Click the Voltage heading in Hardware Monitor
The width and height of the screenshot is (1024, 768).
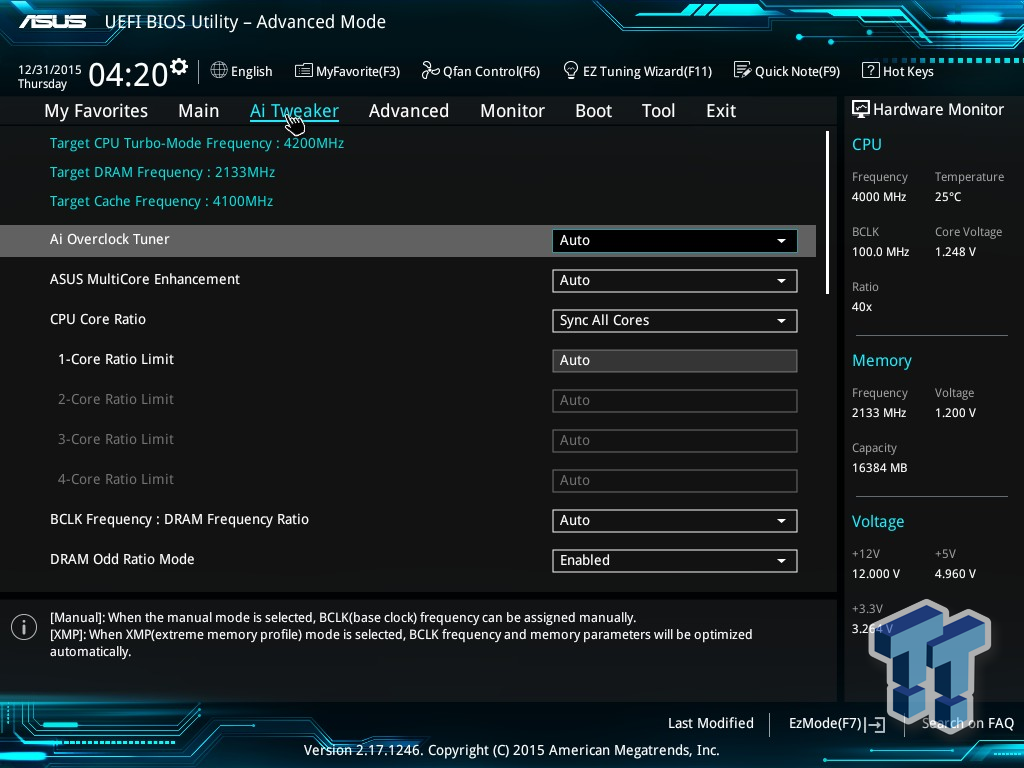[878, 522]
